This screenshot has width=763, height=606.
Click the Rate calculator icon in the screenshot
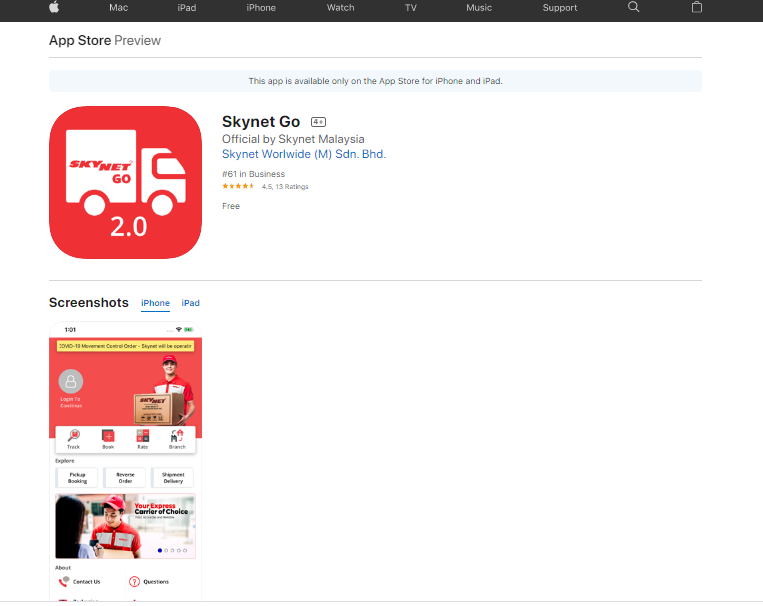[142, 436]
